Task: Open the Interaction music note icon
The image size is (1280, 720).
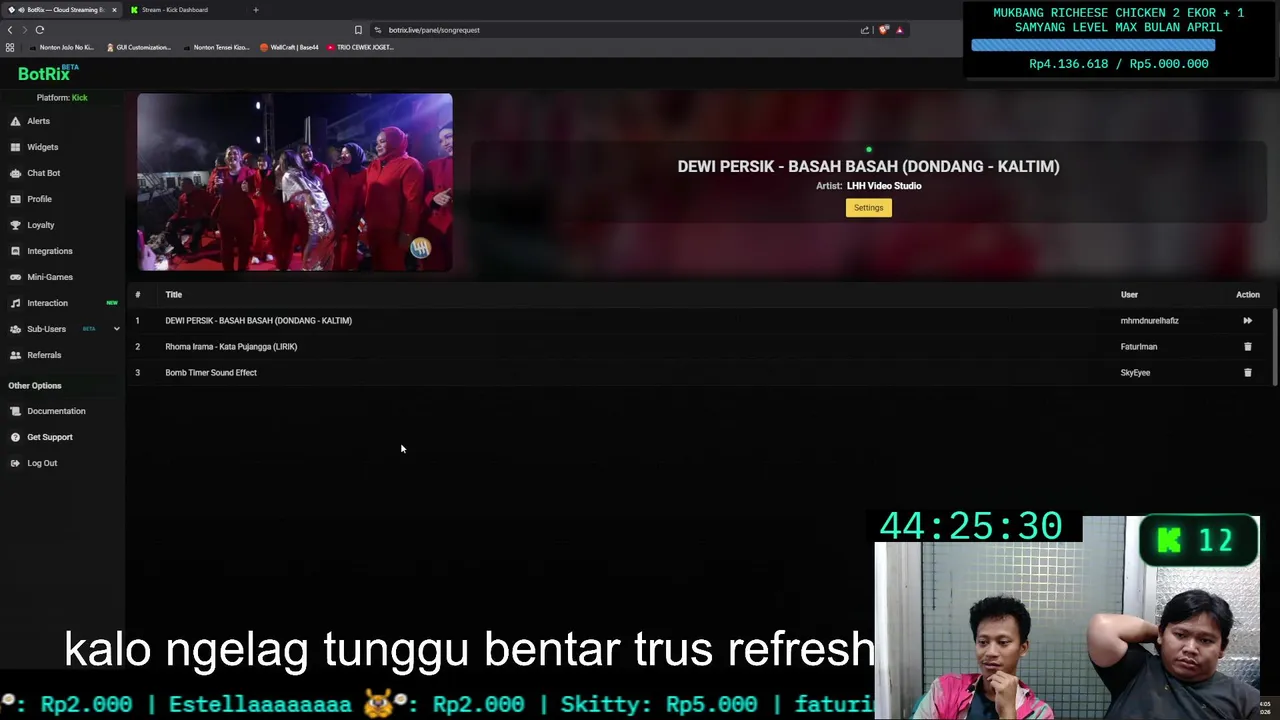Action: [x=15, y=303]
